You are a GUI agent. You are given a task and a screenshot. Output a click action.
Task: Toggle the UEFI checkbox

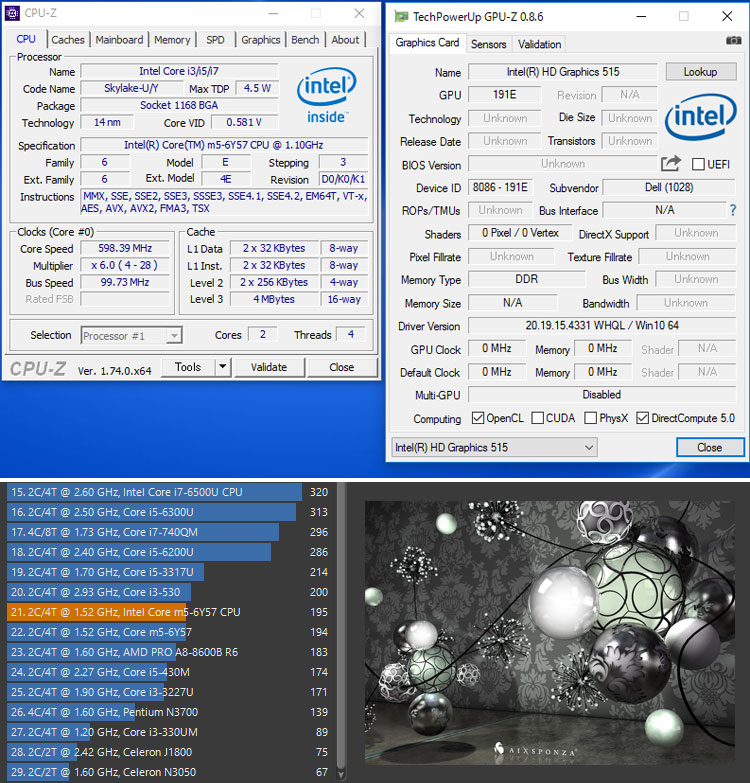(699, 164)
